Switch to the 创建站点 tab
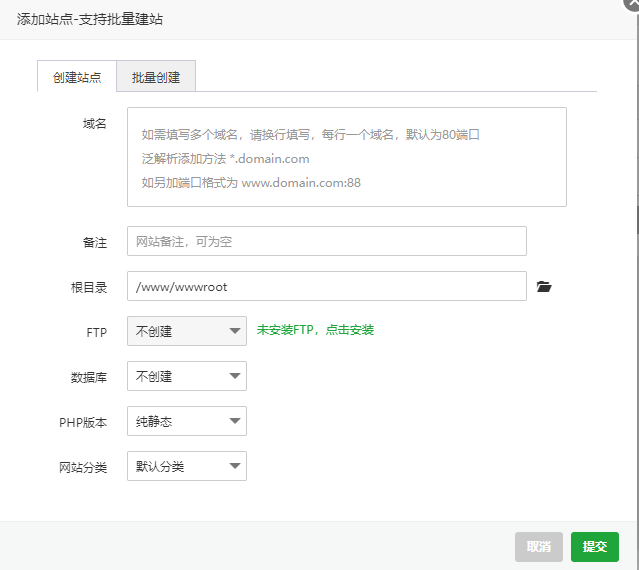639x570 pixels. tap(77, 77)
